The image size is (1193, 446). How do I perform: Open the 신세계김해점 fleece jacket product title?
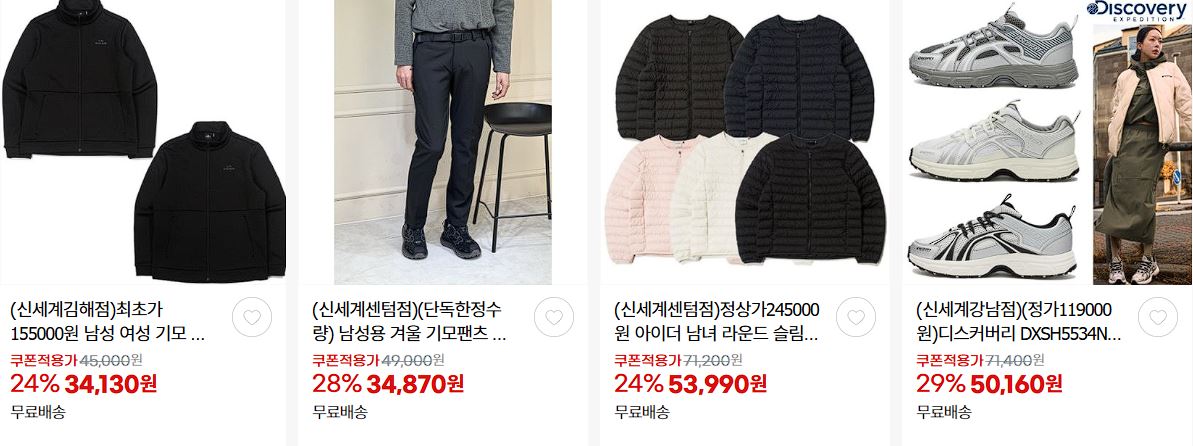tap(108, 321)
